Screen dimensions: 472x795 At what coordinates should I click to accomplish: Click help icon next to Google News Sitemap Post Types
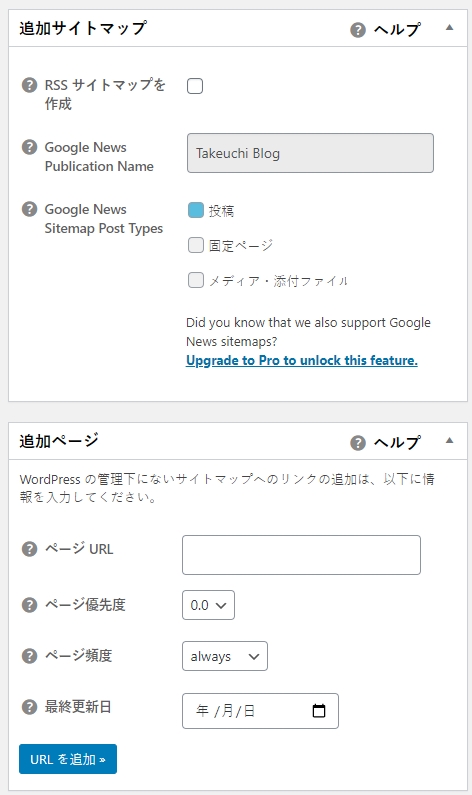tap(29, 209)
